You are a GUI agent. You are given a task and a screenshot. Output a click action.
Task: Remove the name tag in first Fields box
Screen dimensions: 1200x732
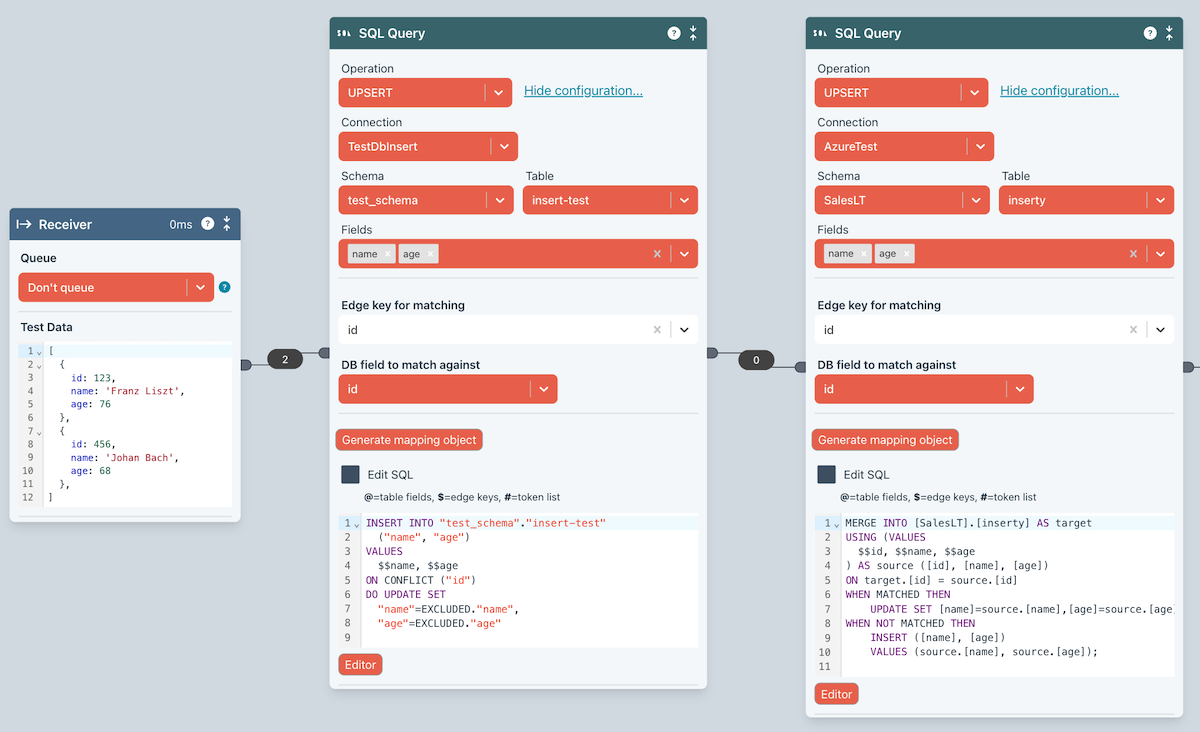pos(387,254)
